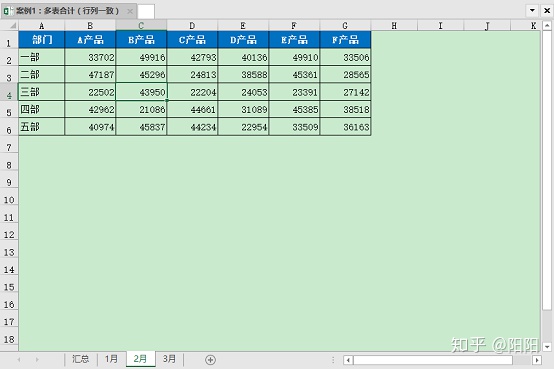The image size is (554, 369).
Task: Click the select-all corner triangle
Action: coord(13,25)
